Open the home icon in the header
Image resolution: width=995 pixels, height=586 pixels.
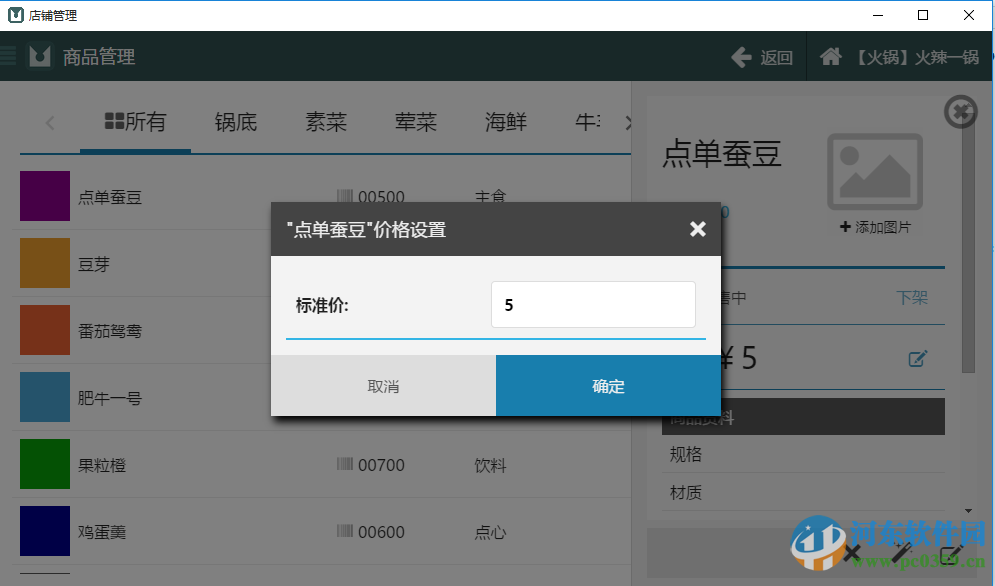(x=831, y=57)
